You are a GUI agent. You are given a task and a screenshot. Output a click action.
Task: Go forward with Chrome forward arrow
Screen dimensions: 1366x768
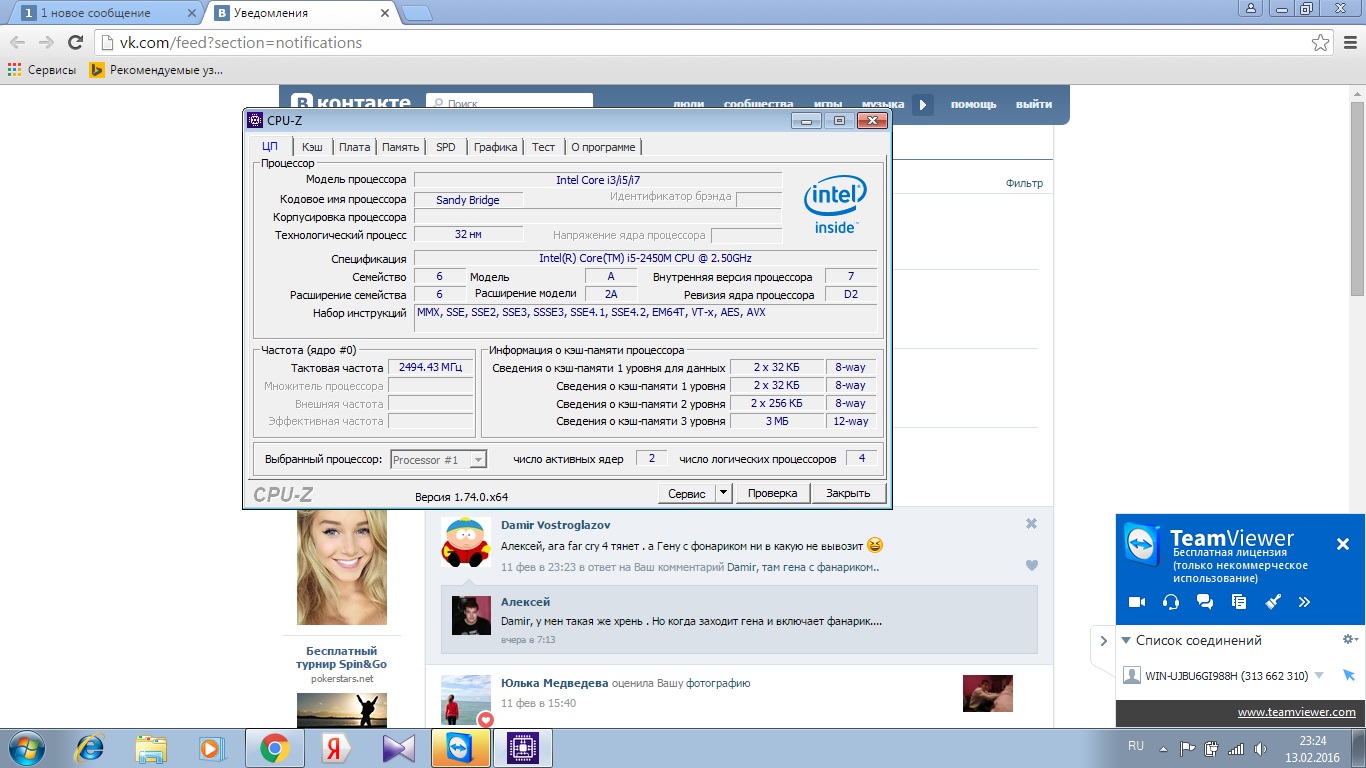pyautogui.click(x=46, y=42)
